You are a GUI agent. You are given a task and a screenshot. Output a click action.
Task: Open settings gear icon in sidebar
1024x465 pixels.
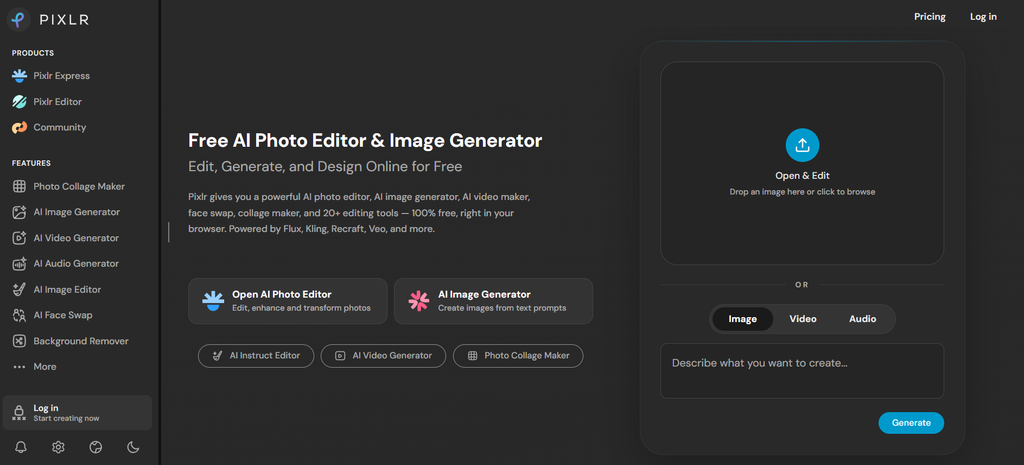[58, 447]
